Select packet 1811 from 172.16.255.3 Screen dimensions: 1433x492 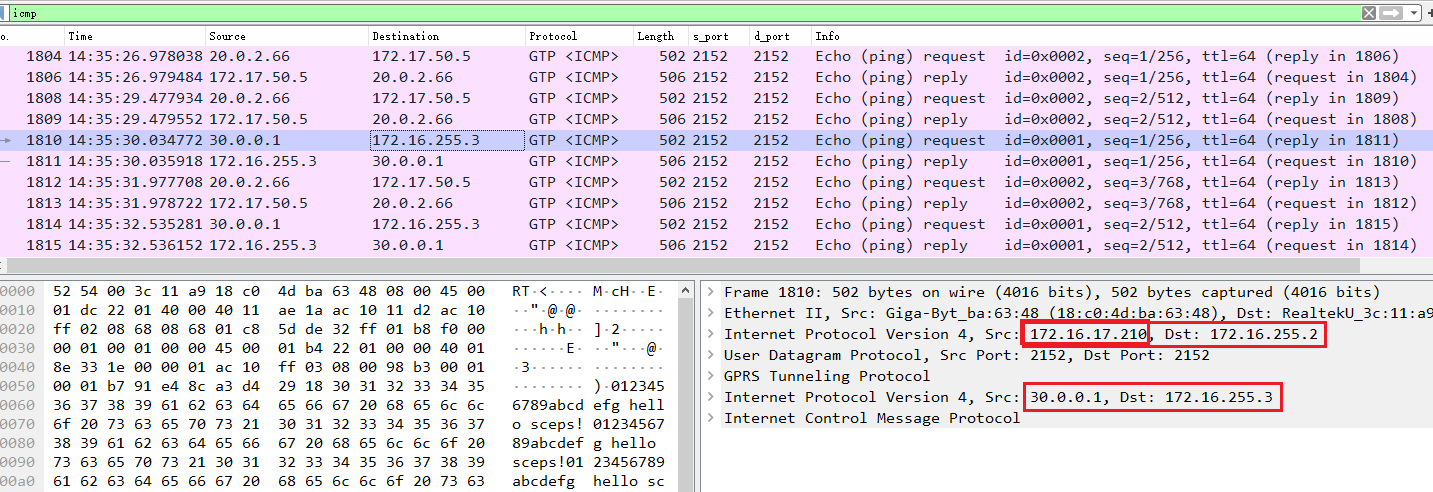716,161
